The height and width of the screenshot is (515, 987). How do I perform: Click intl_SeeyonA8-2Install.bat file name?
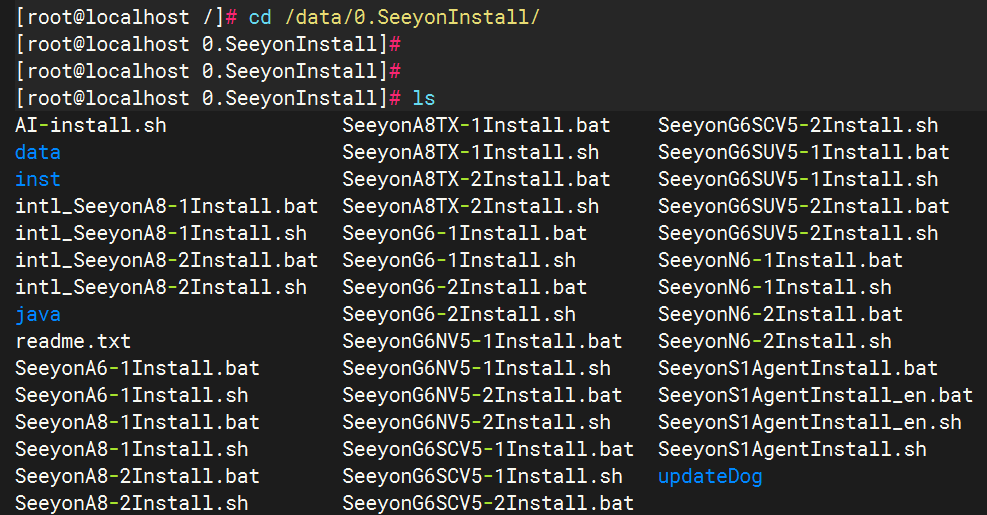point(167,261)
